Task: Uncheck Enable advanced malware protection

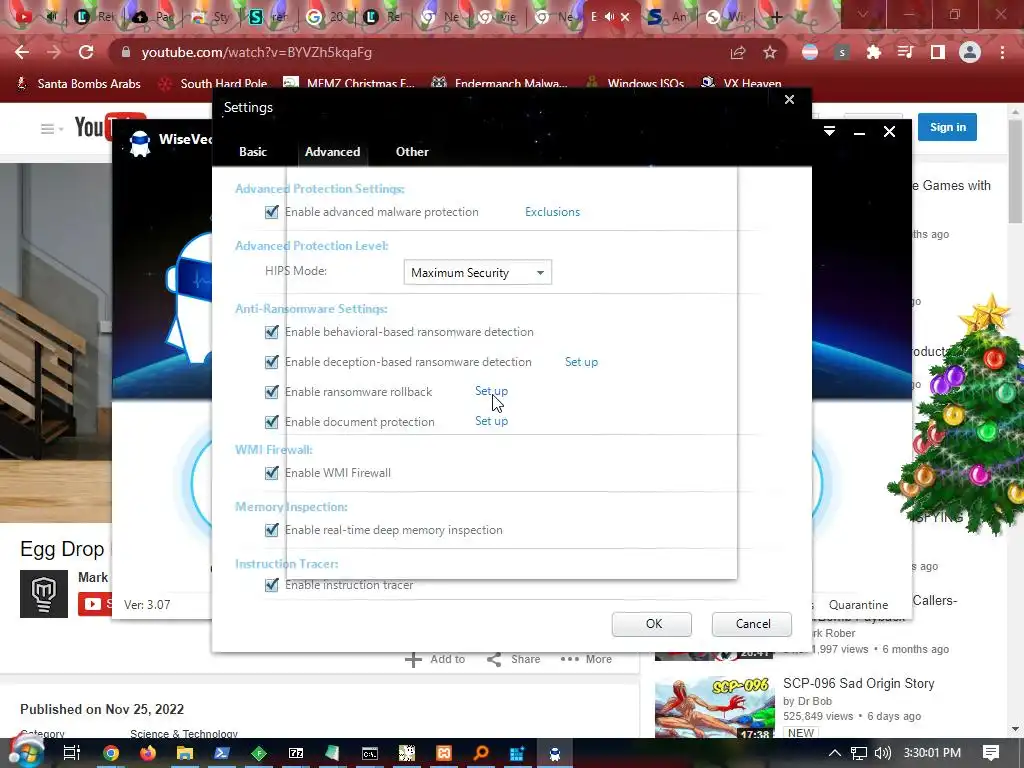Action: point(272,212)
